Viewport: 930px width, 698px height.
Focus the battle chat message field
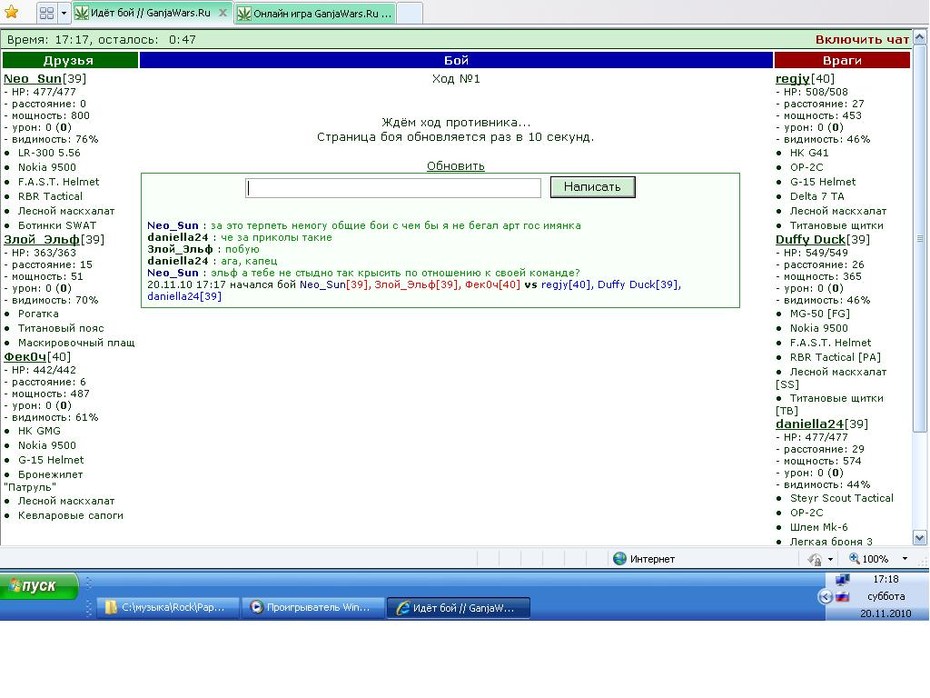click(x=393, y=188)
